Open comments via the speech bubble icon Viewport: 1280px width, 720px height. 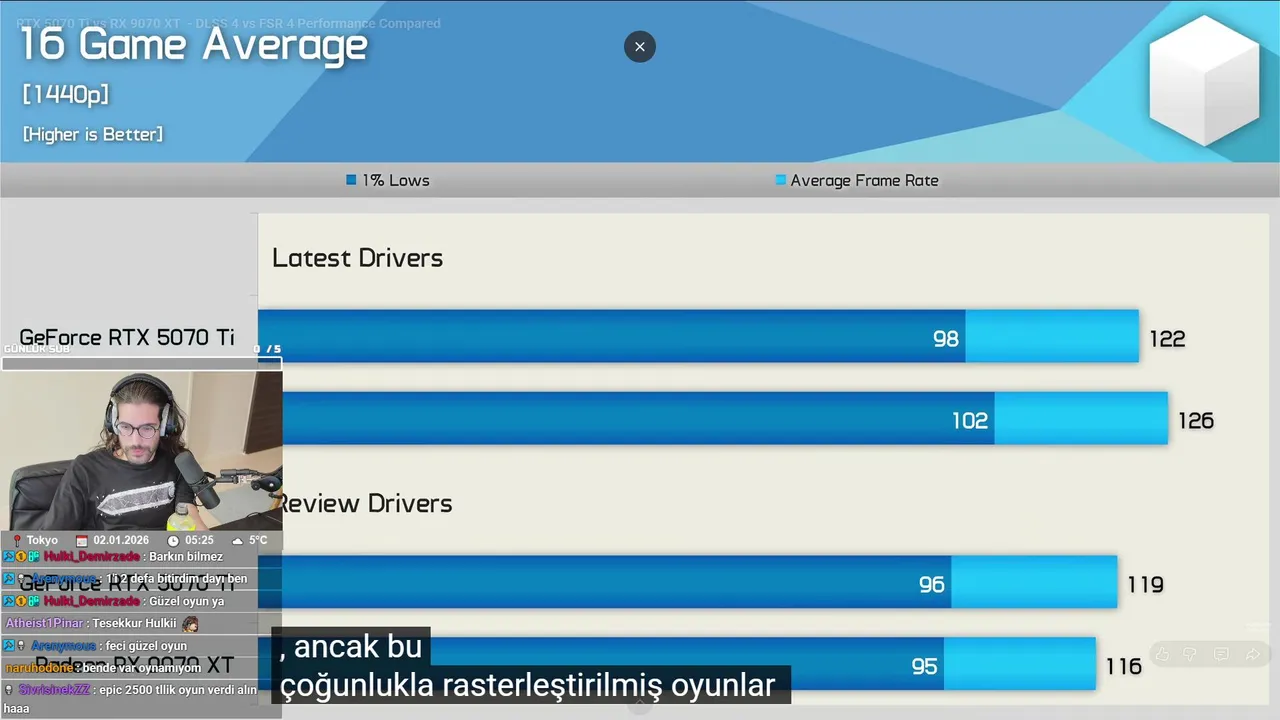[1221, 654]
